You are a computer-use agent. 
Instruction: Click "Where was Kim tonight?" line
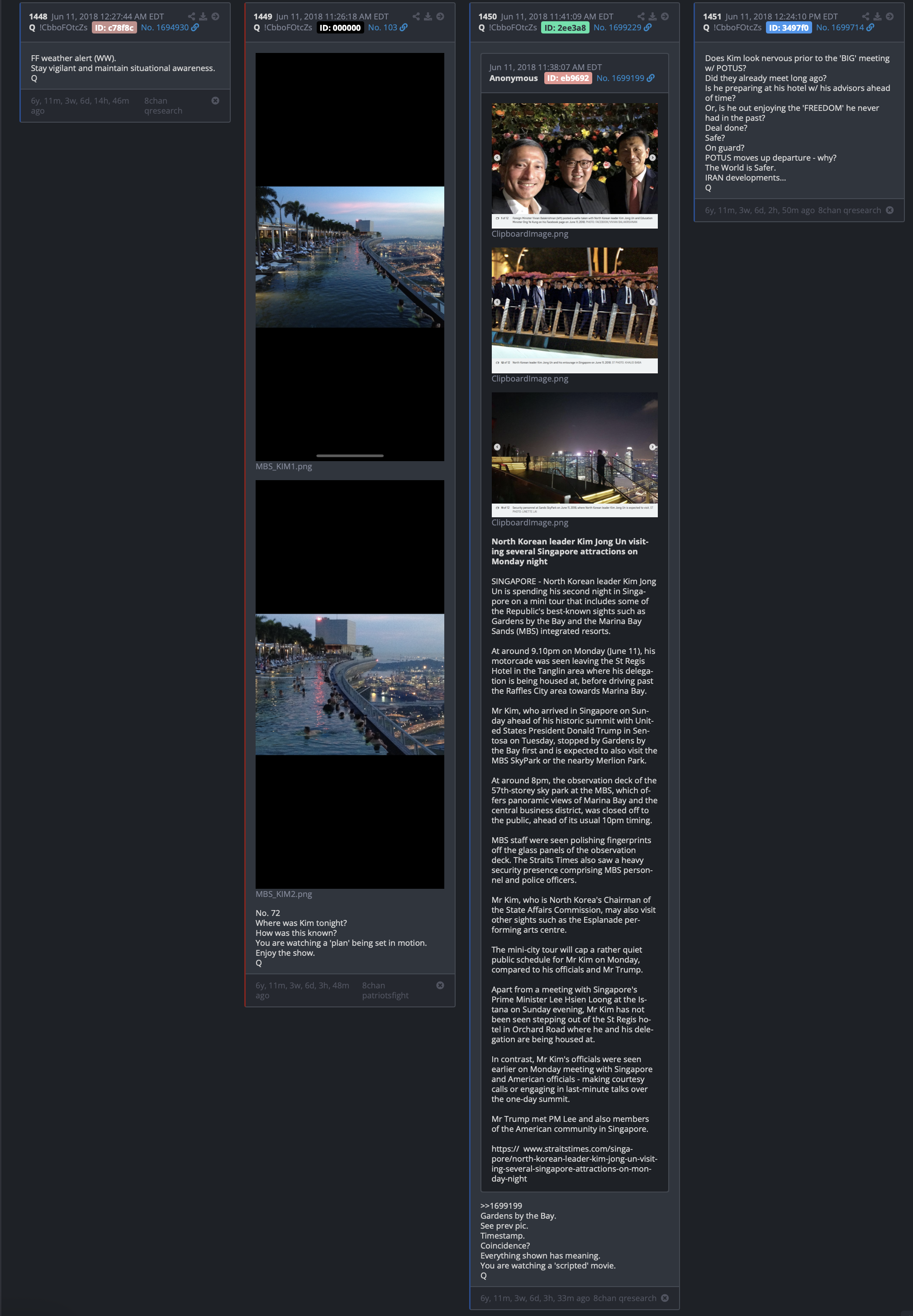click(301, 923)
